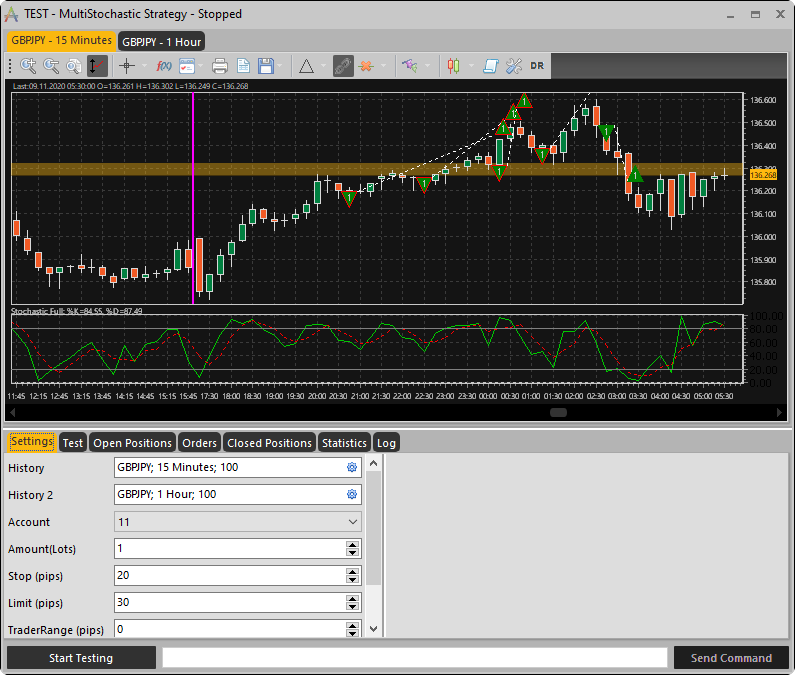The image size is (795, 675).
Task: Open dropdown beside orange X icon
Action: (383, 65)
